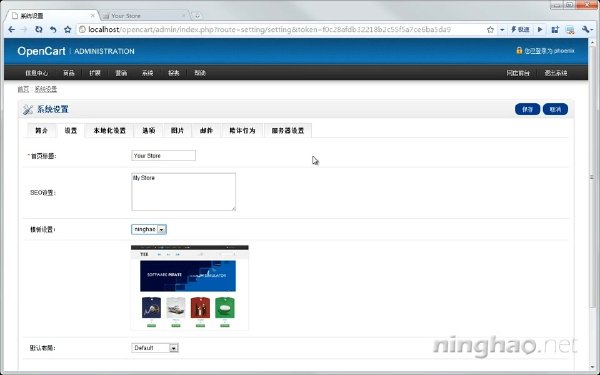Click the OpenCart logo

coord(41,51)
